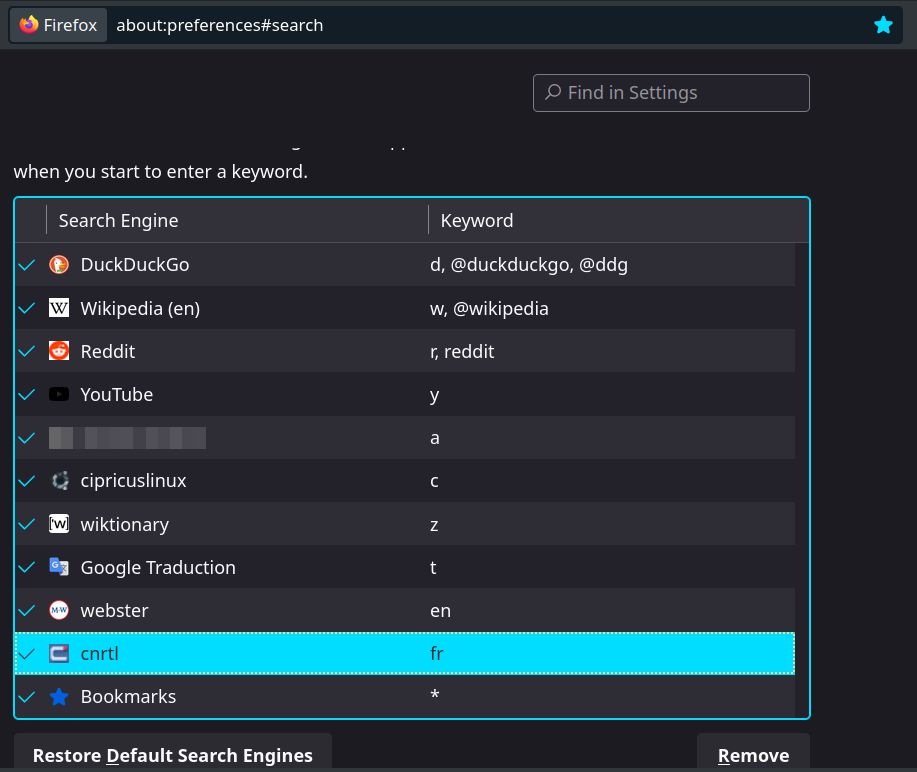
Task: Click the Wikipedia (en) engine icon
Action: [x=58, y=308]
